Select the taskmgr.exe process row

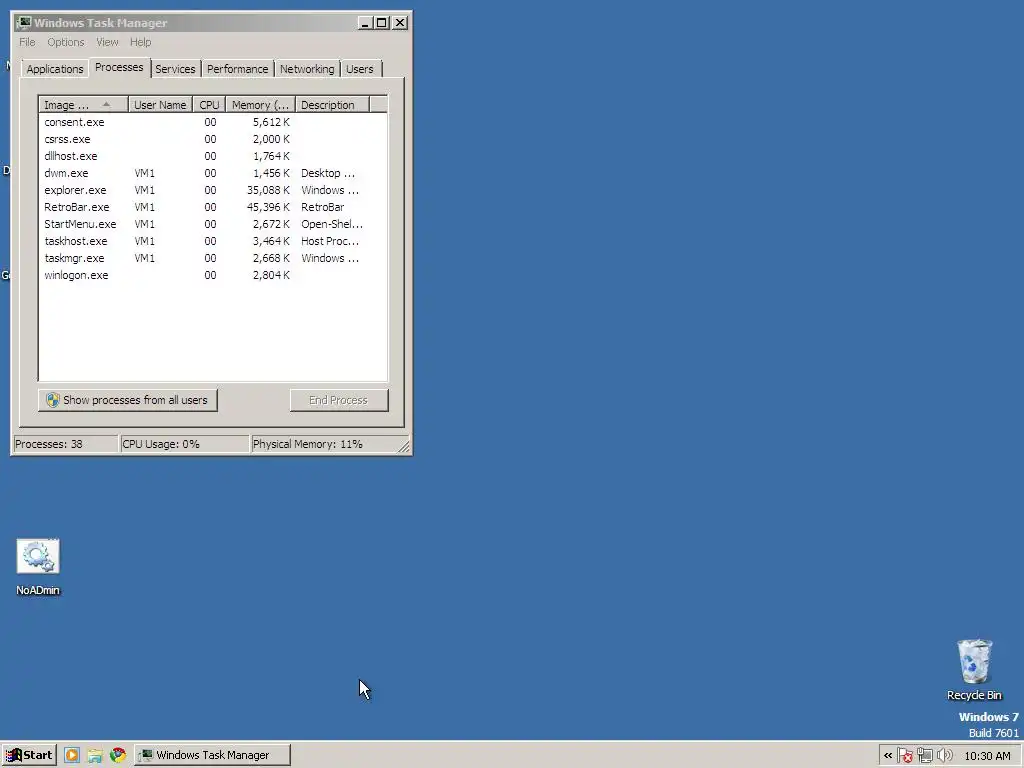(213, 258)
